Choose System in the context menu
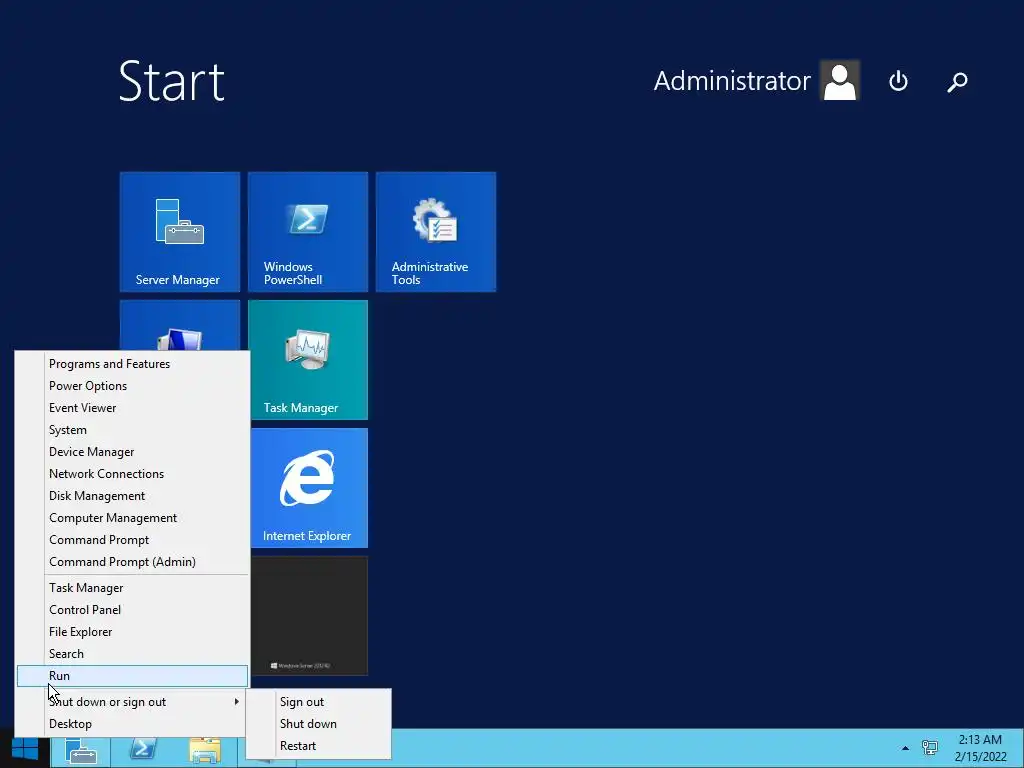The width and height of the screenshot is (1024, 768). coord(132,430)
